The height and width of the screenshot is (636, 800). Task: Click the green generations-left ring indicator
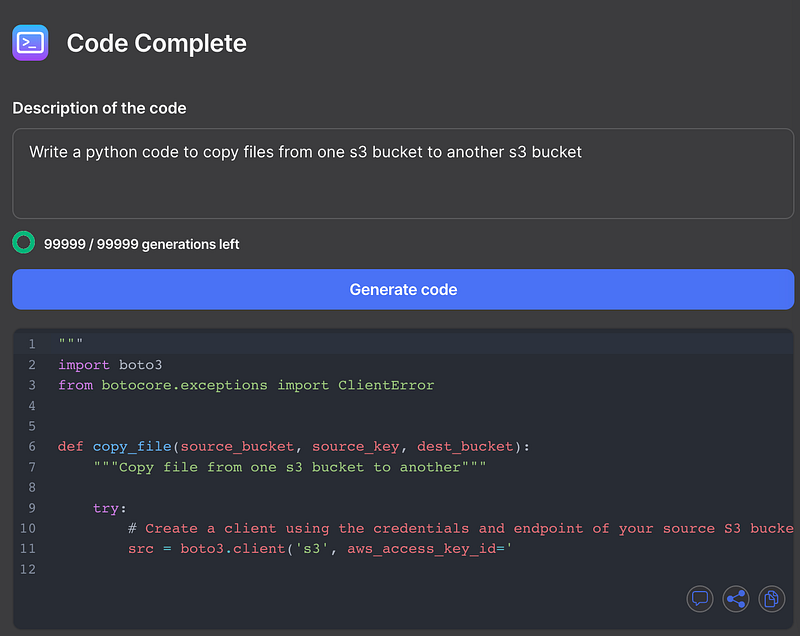point(23,243)
